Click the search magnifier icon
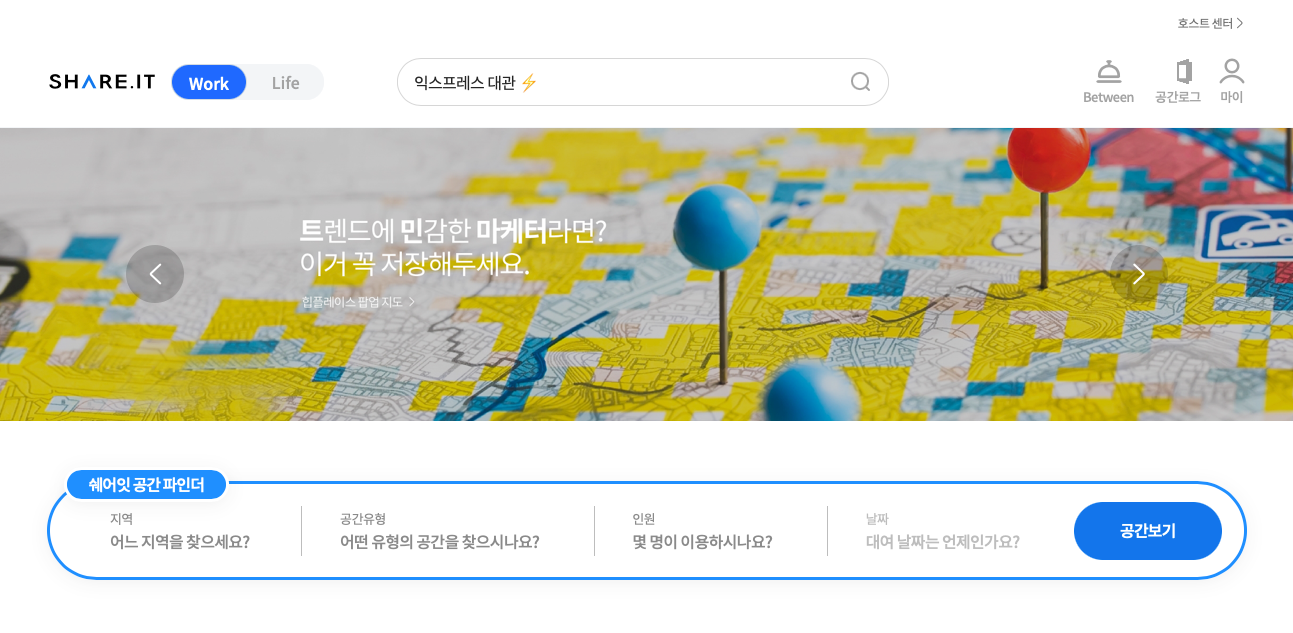The height and width of the screenshot is (633, 1293). pos(860,82)
